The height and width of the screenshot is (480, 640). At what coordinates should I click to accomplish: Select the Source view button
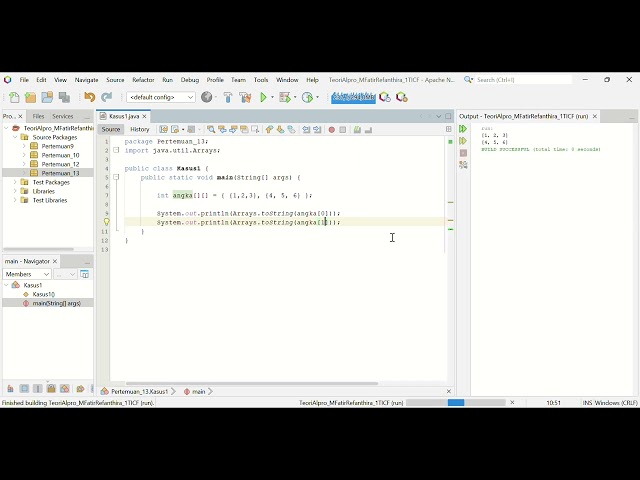(x=111, y=129)
